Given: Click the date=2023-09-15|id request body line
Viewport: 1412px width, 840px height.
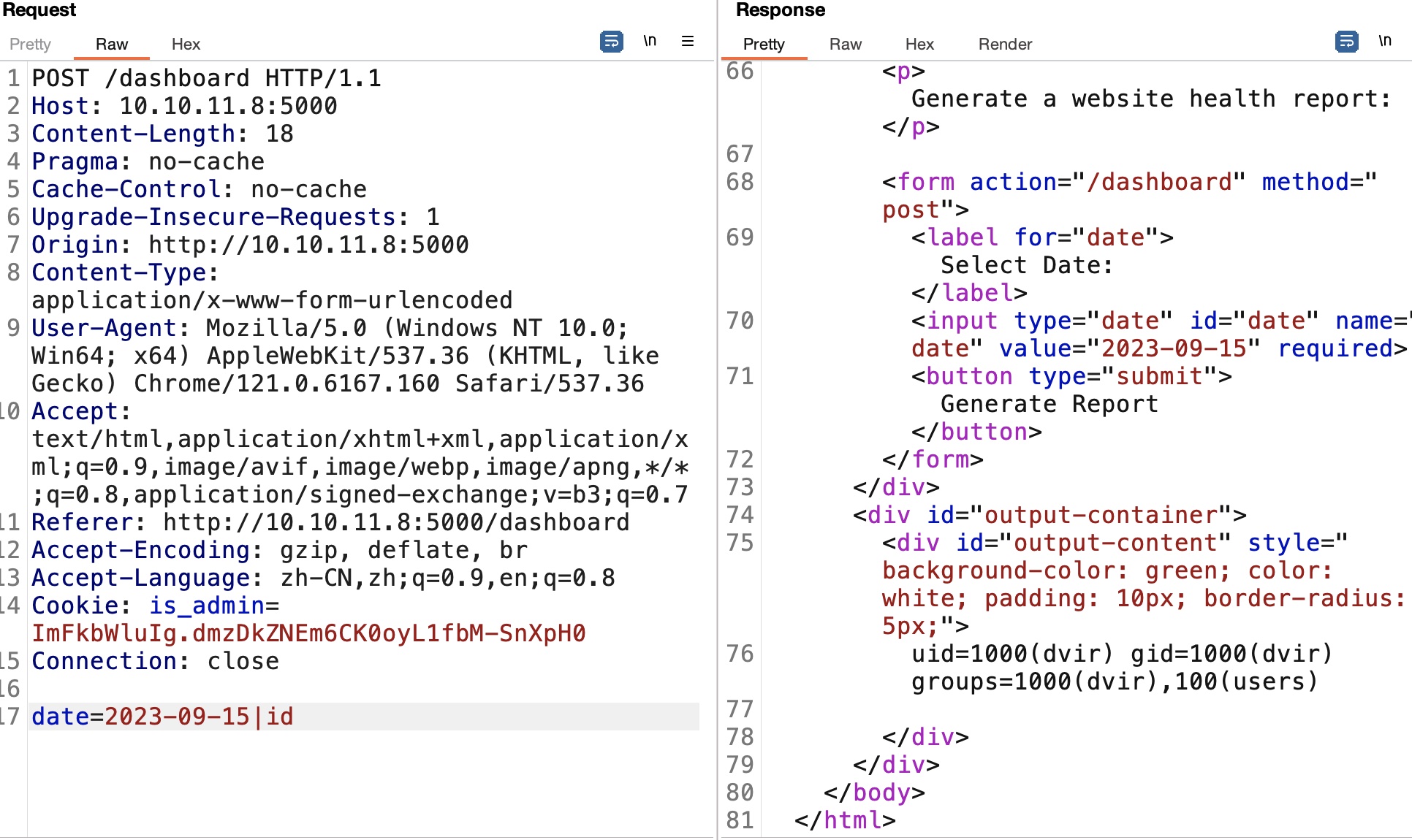Looking at the screenshot, I should click(x=162, y=717).
